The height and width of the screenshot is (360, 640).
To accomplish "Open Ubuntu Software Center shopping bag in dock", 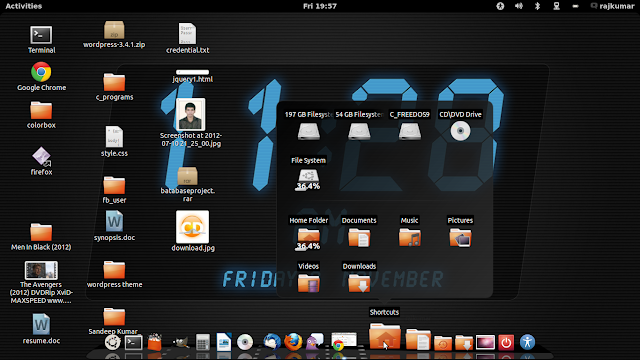I will point(155,342).
